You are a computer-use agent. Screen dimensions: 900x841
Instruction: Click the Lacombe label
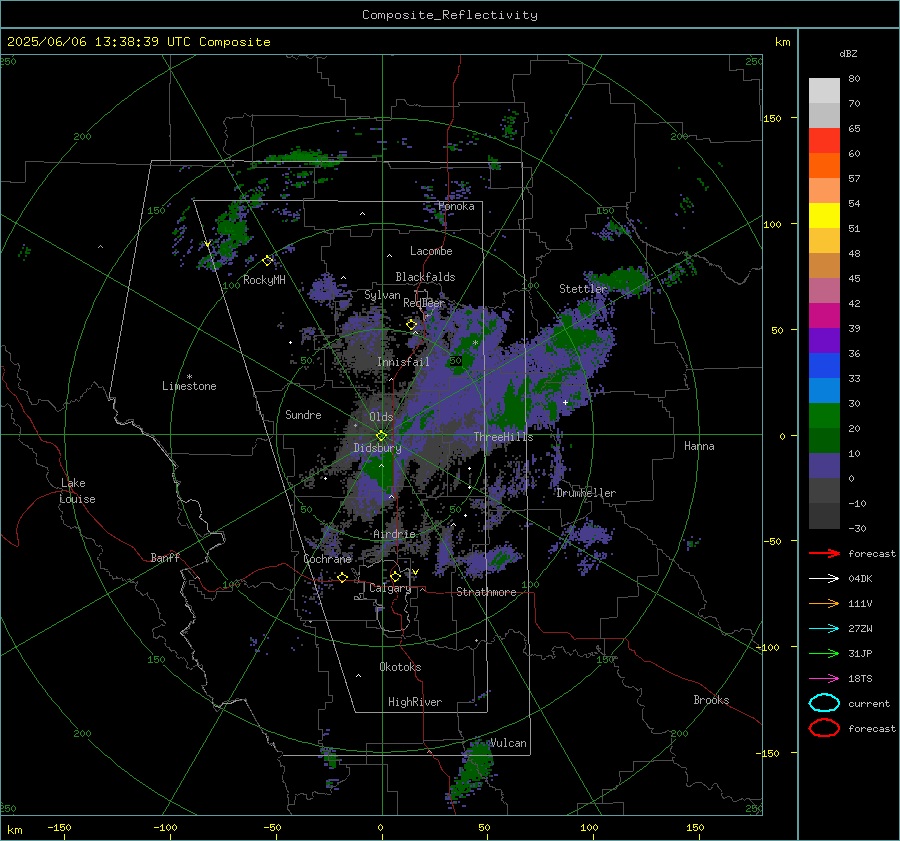pos(431,251)
